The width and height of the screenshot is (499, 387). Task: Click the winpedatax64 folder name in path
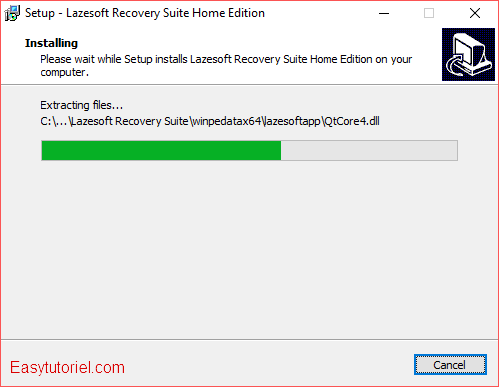227,121
